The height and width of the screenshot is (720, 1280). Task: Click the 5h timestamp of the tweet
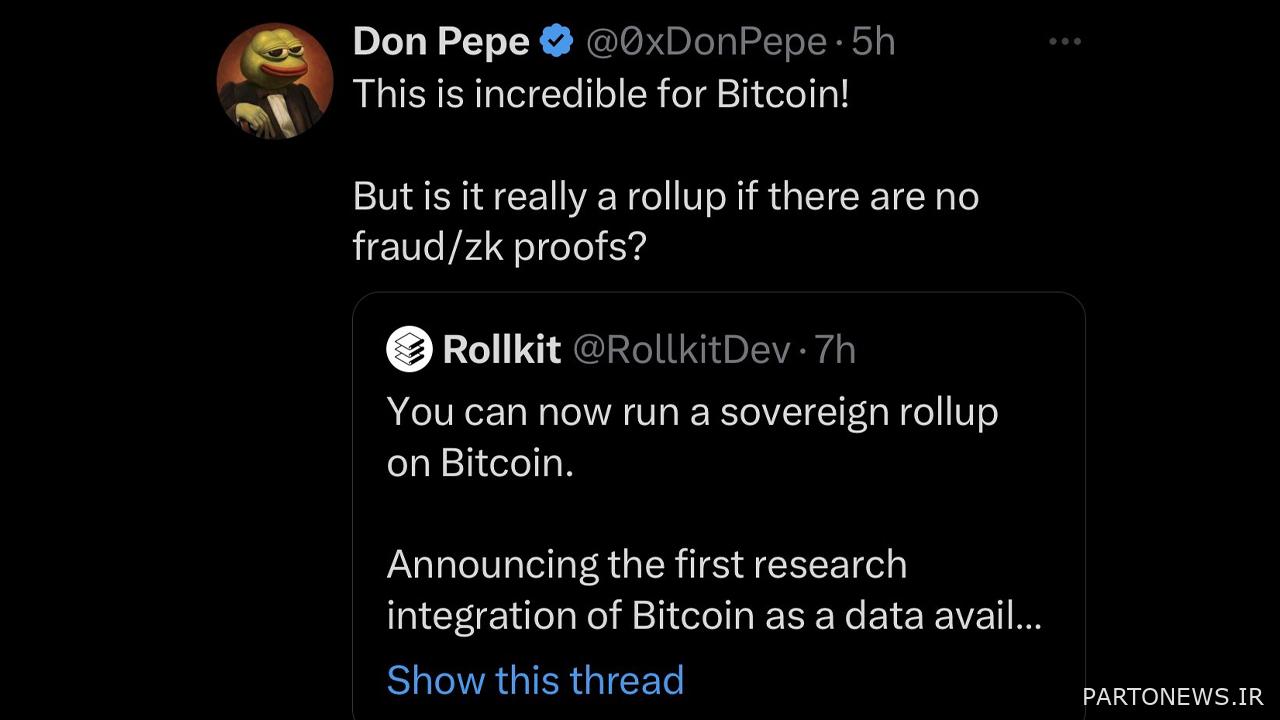pos(872,42)
